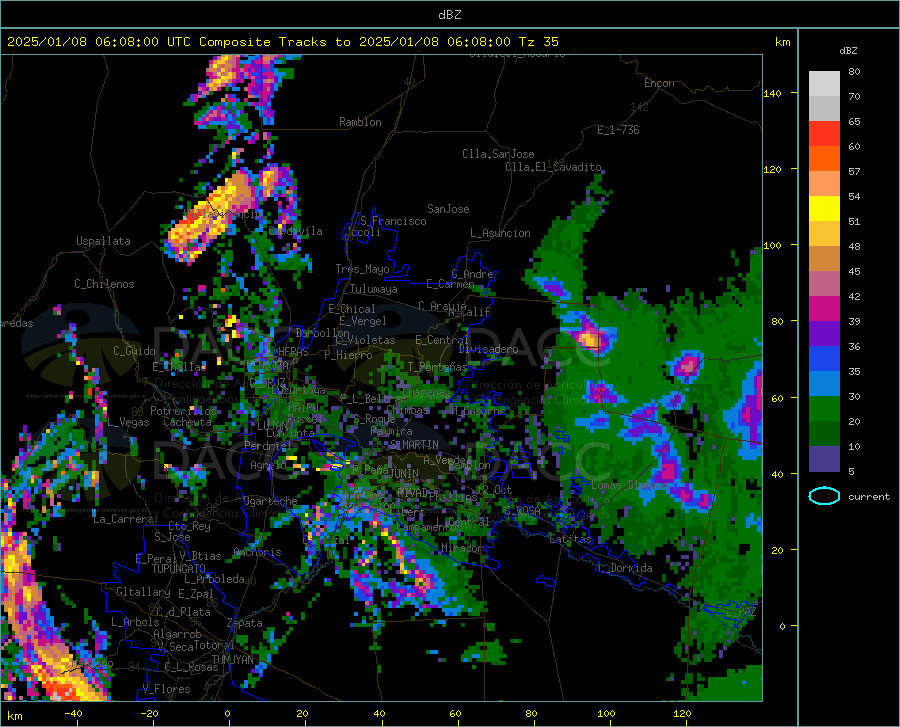Click the 'Algarrob' map label
Screen dimensions: 900x727
(177, 634)
